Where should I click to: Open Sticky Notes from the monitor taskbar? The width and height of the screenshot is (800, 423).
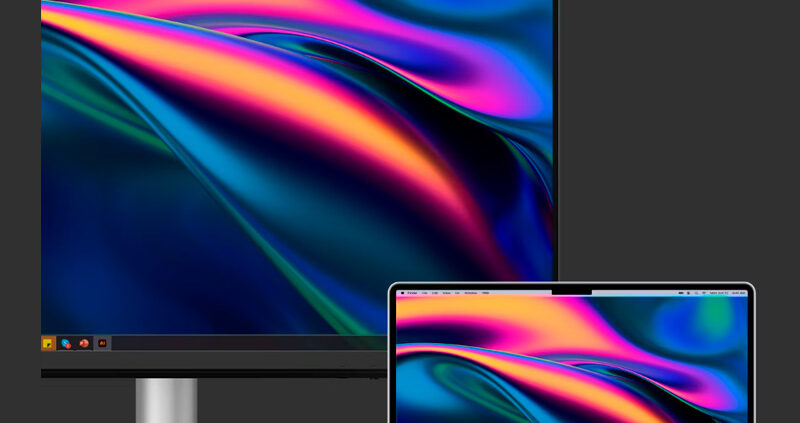click(48, 343)
